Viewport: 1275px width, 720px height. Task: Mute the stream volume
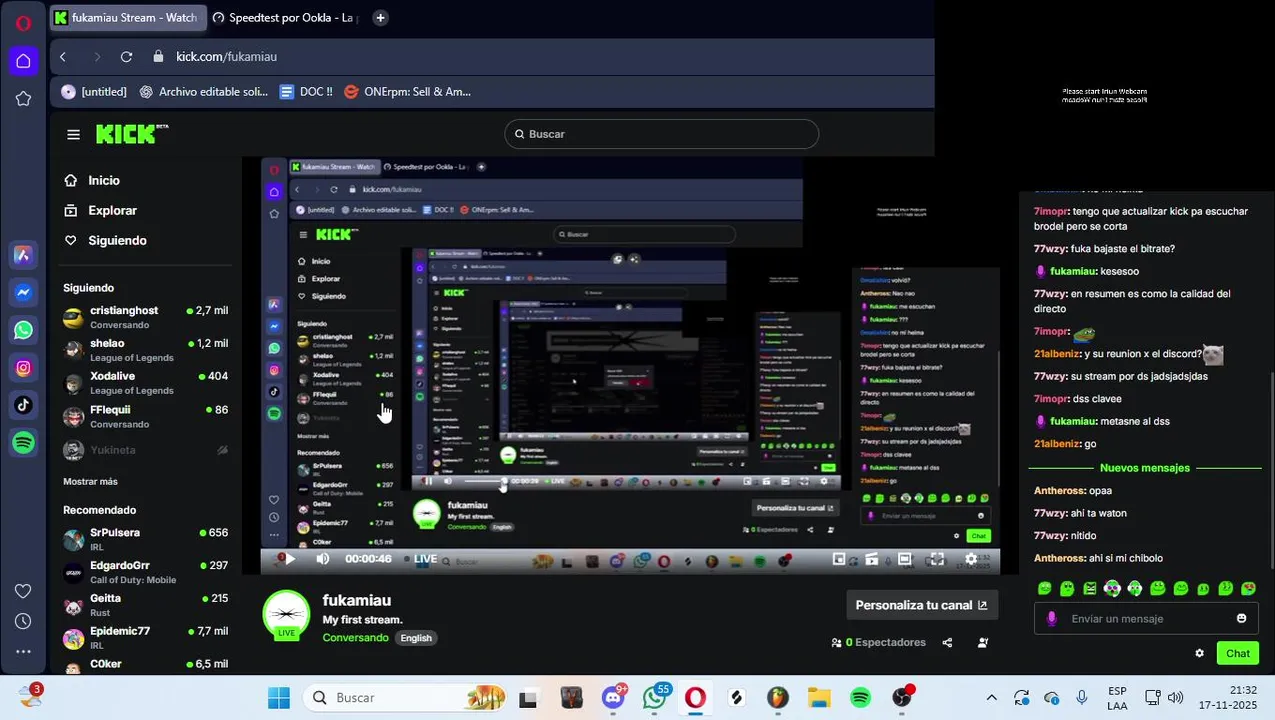point(322,559)
